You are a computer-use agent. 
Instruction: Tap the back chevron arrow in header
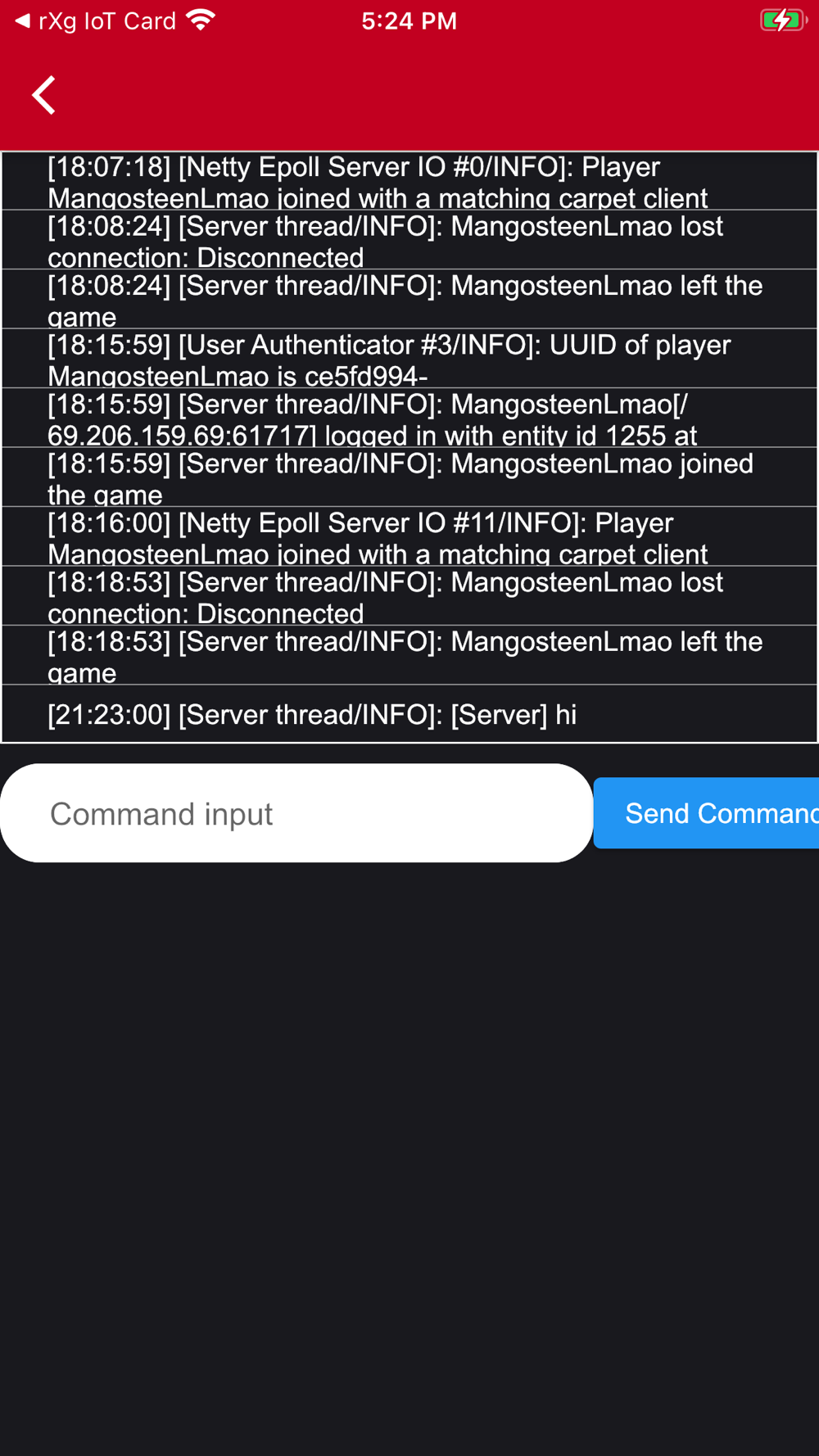[44, 95]
